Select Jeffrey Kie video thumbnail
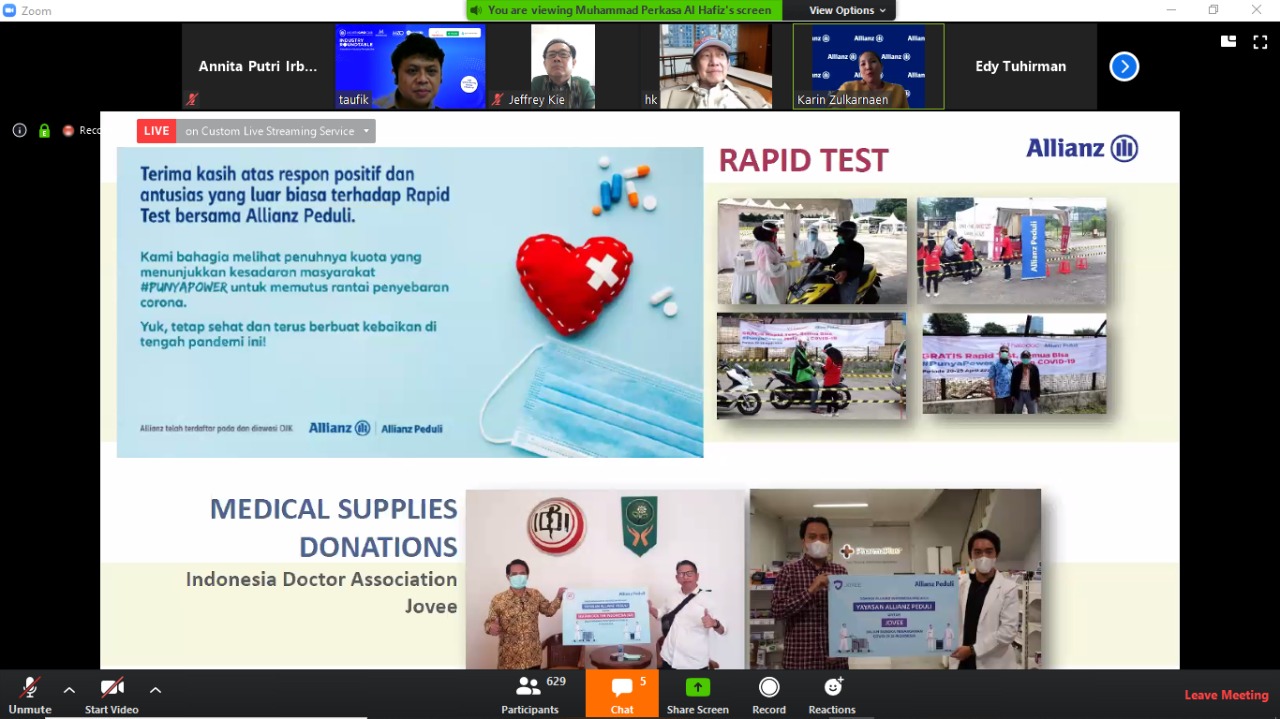The height and width of the screenshot is (719, 1280). 563,67
